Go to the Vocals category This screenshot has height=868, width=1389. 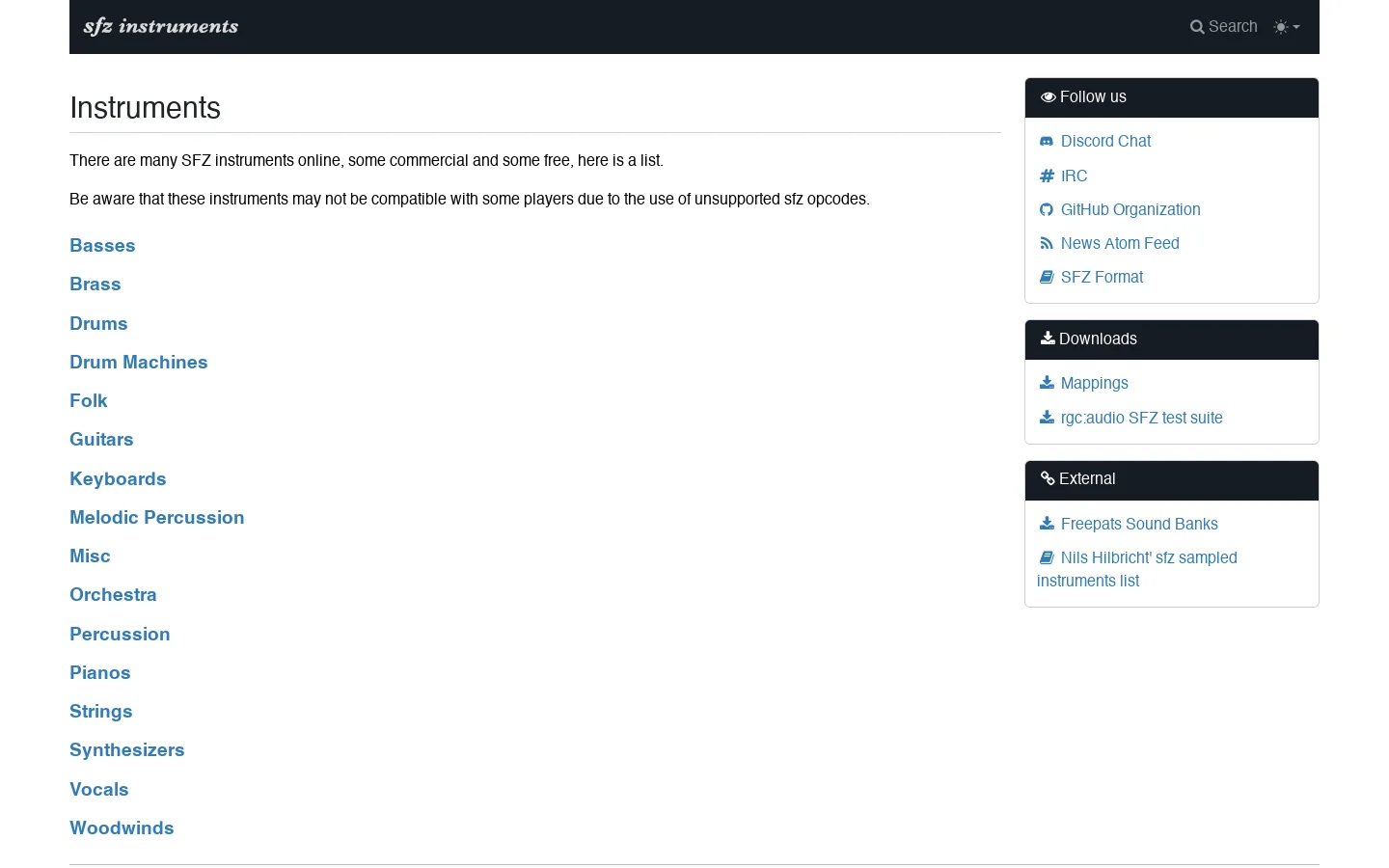coord(98,789)
